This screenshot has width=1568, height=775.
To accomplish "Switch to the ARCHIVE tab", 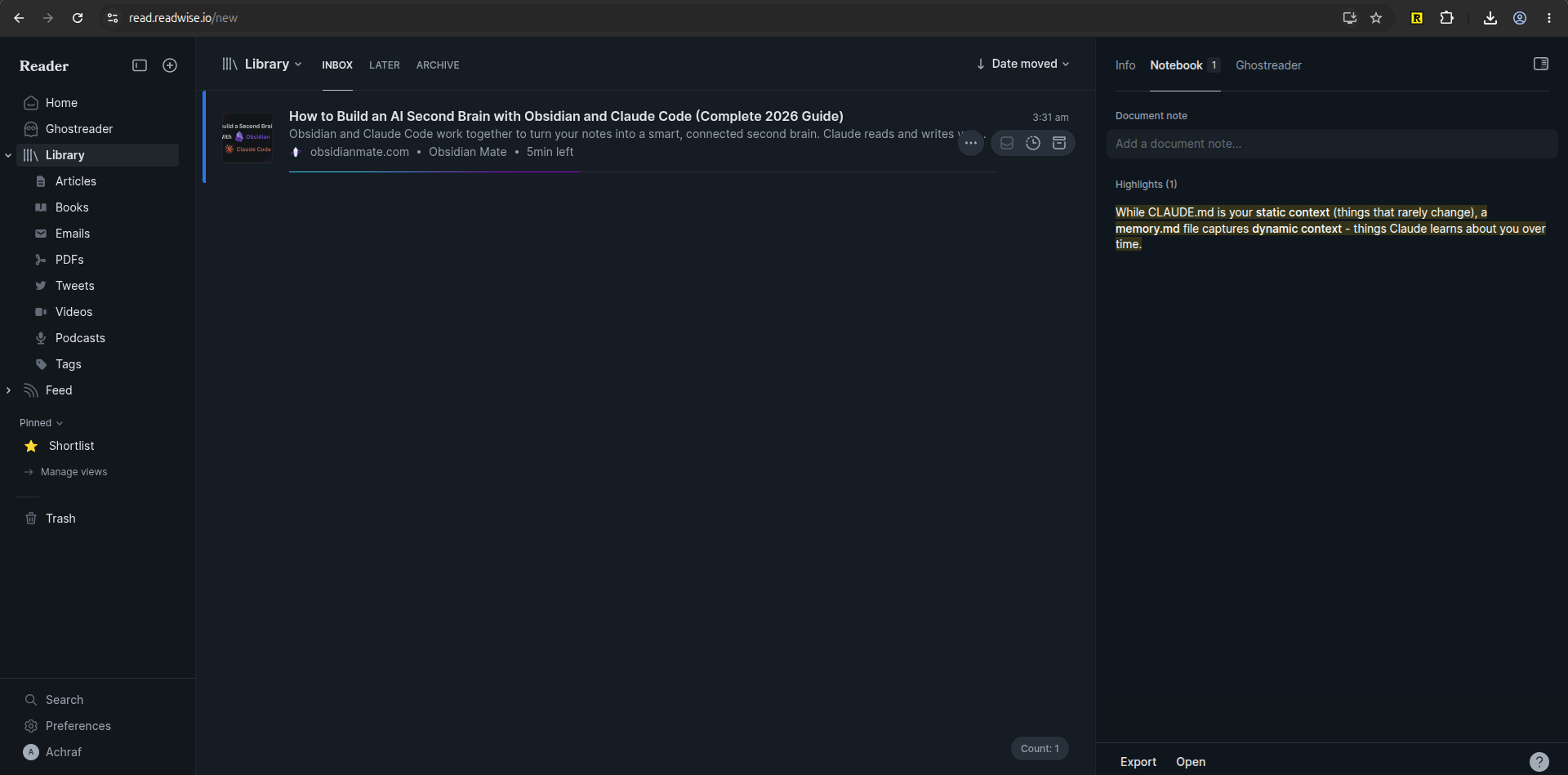I will pos(438,65).
